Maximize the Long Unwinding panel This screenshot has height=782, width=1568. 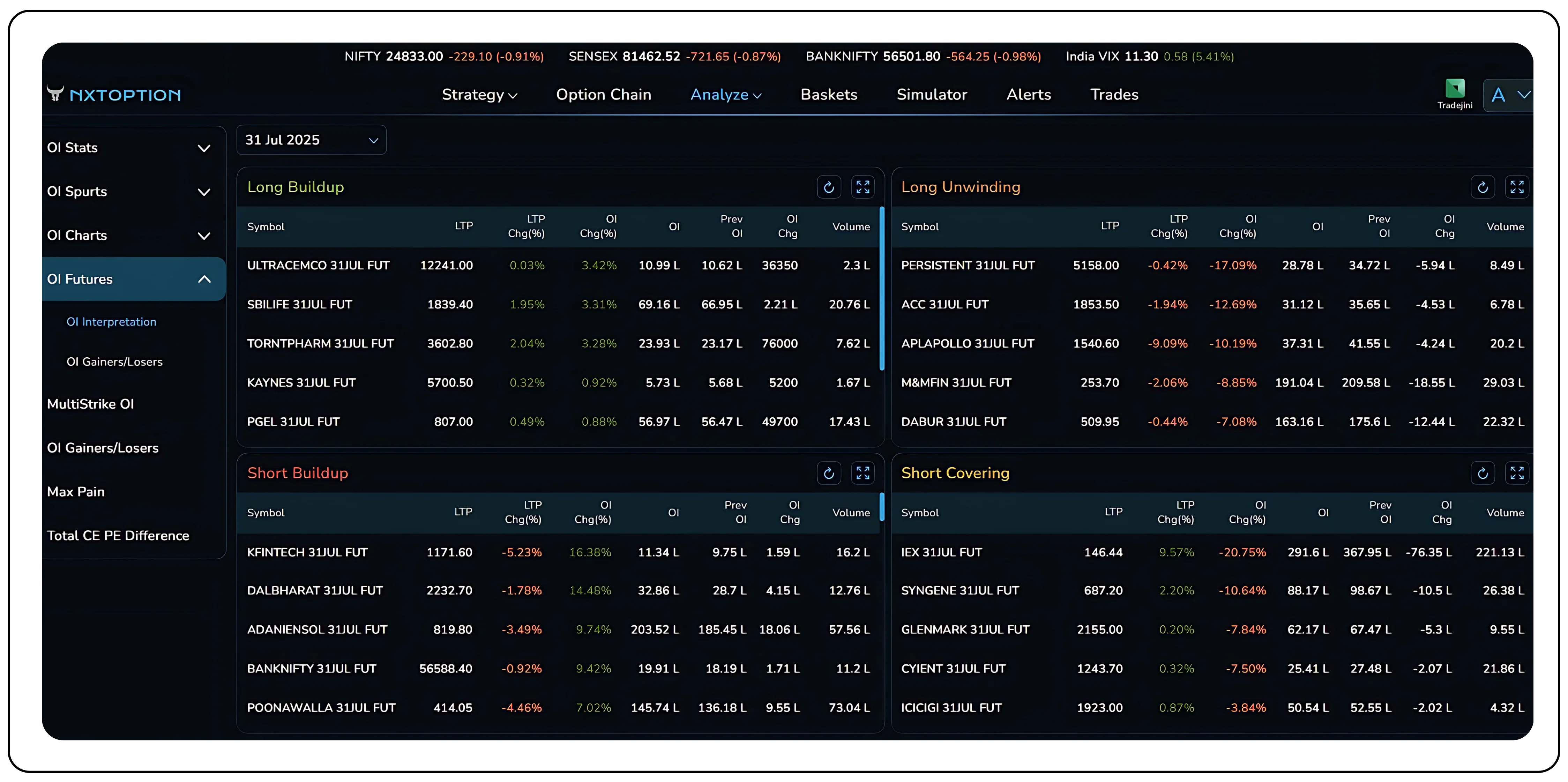tap(1517, 187)
